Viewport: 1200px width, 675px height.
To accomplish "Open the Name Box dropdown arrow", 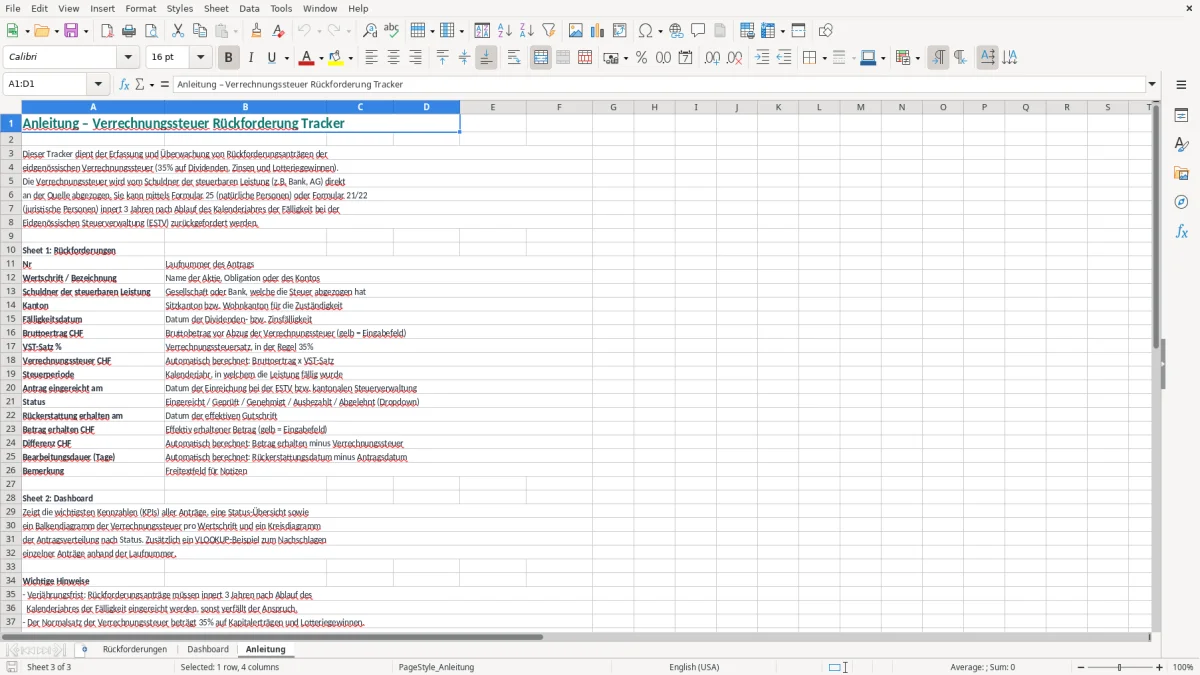I will click(x=98, y=84).
